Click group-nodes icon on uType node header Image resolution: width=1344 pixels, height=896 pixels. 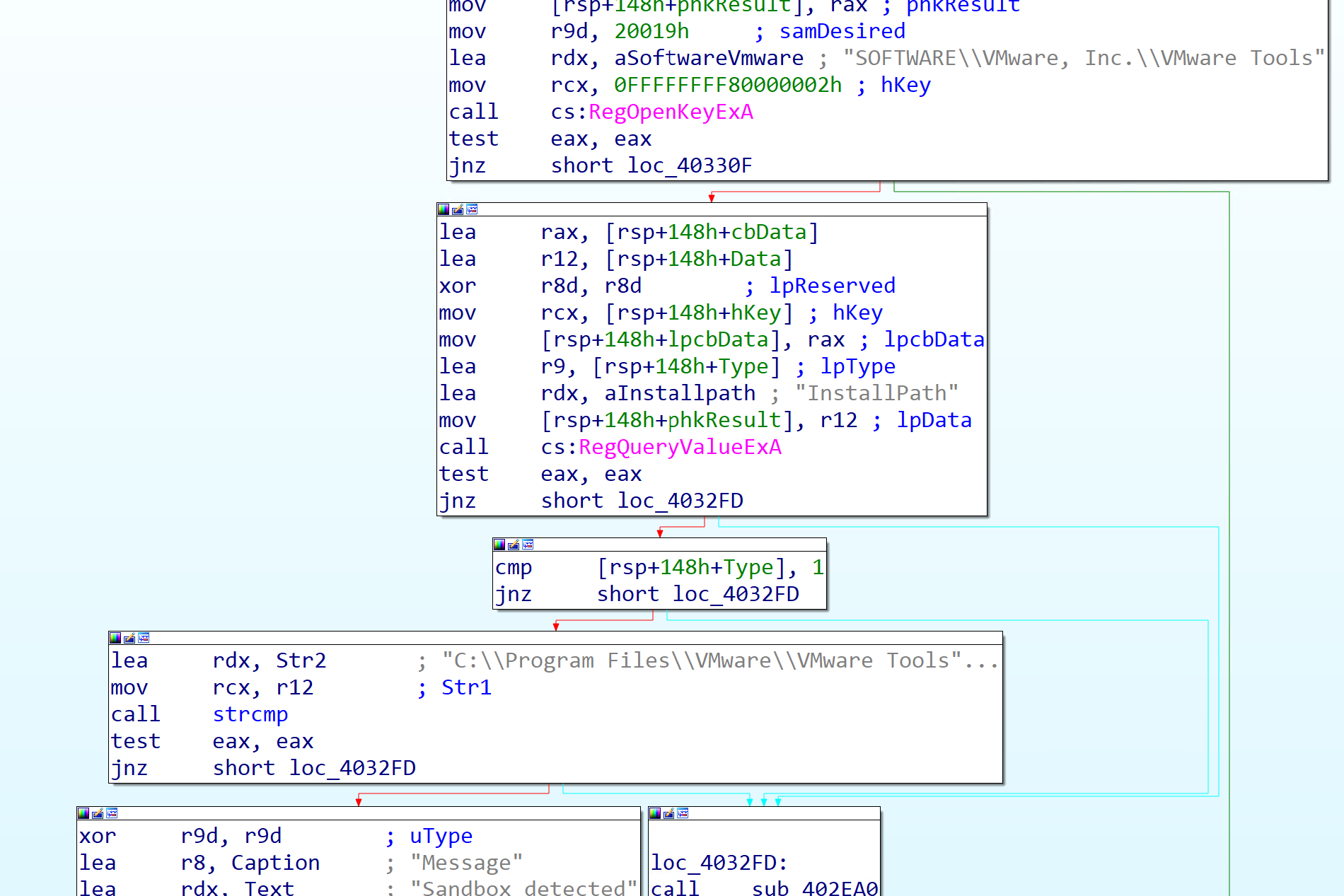[x=112, y=813]
